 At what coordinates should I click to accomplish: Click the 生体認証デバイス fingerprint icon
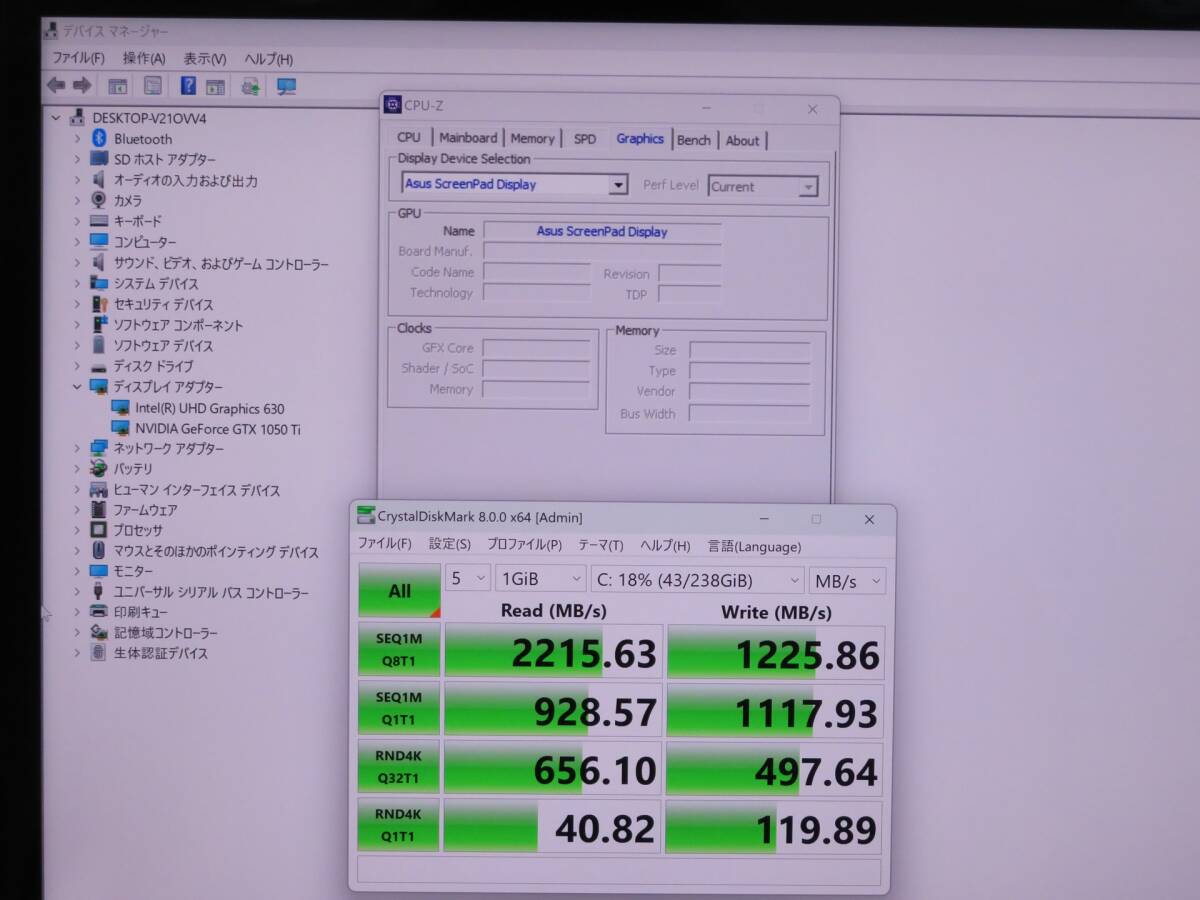pyautogui.click(x=99, y=653)
